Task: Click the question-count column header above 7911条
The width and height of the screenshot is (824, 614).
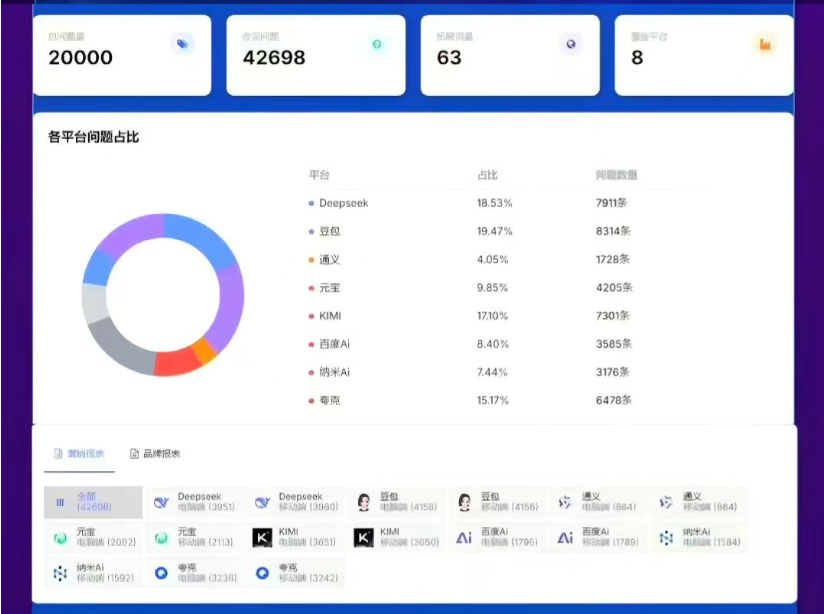Action: pyautogui.click(x=616, y=175)
